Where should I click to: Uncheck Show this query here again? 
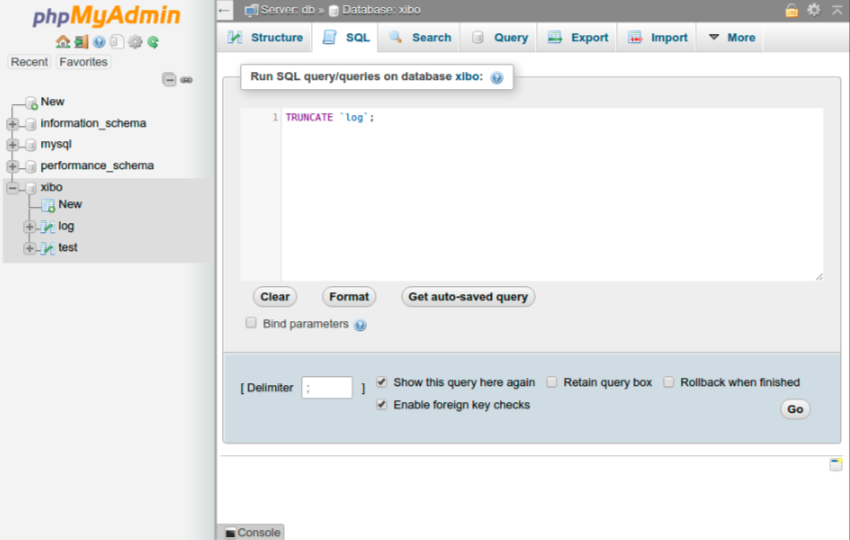click(x=382, y=382)
